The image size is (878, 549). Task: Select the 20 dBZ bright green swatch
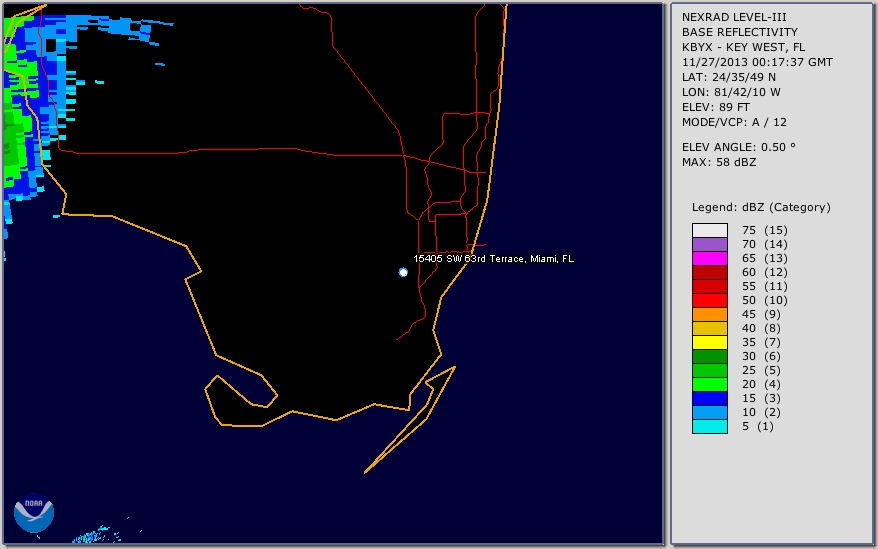pos(710,384)
